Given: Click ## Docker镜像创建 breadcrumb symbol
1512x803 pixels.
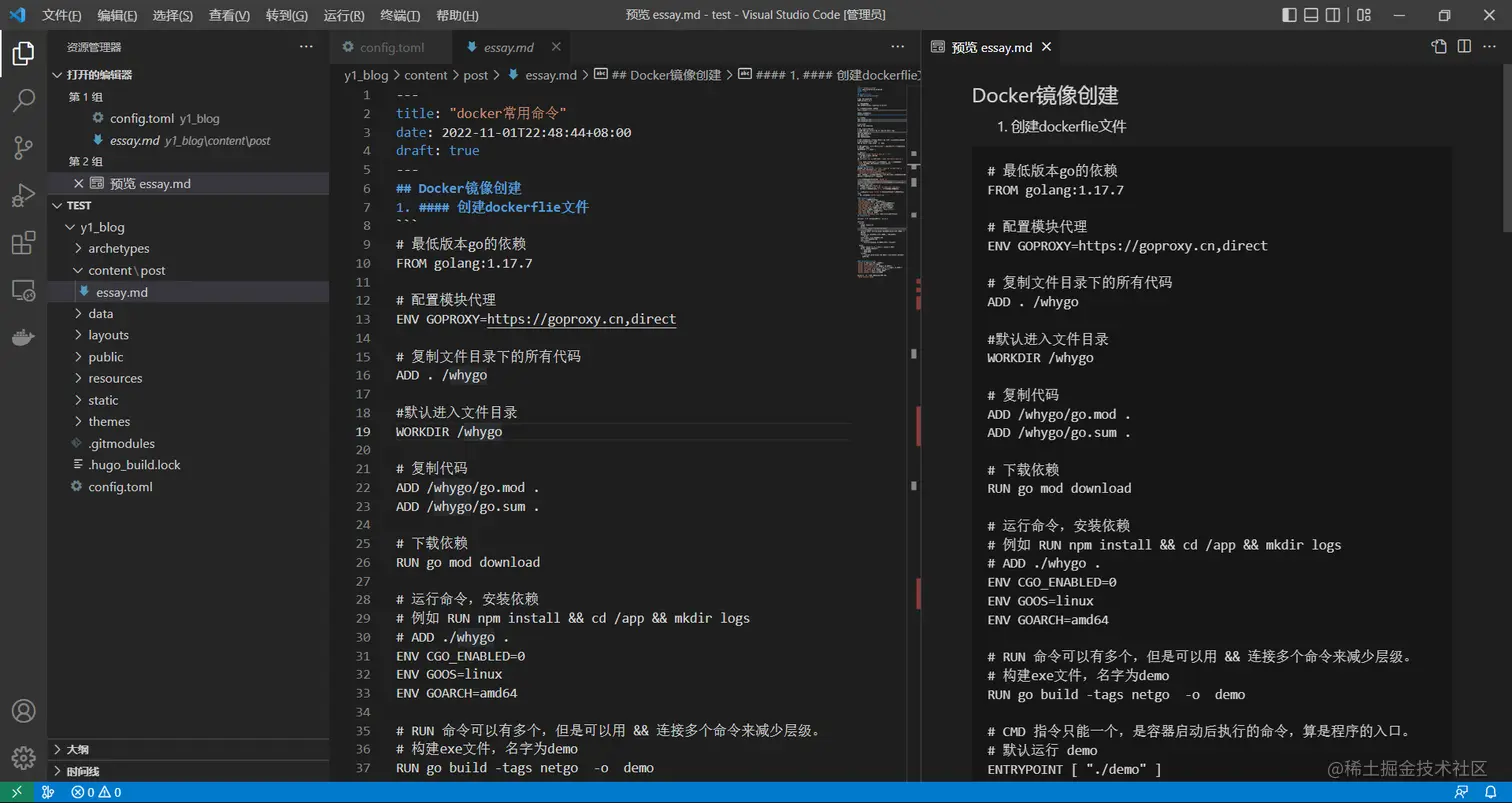Looking at the screenshot, I should tap(665, 75).
